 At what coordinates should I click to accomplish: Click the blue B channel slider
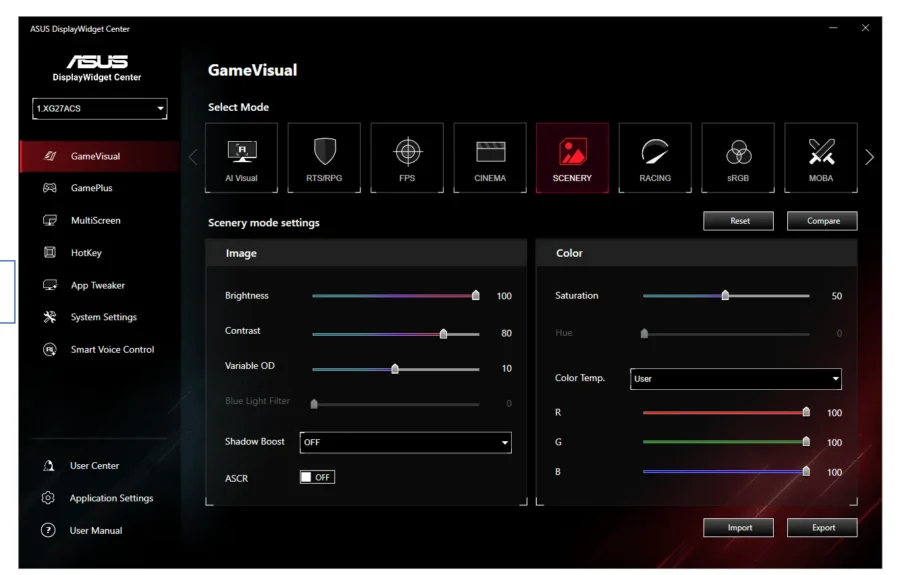[726, 471]
